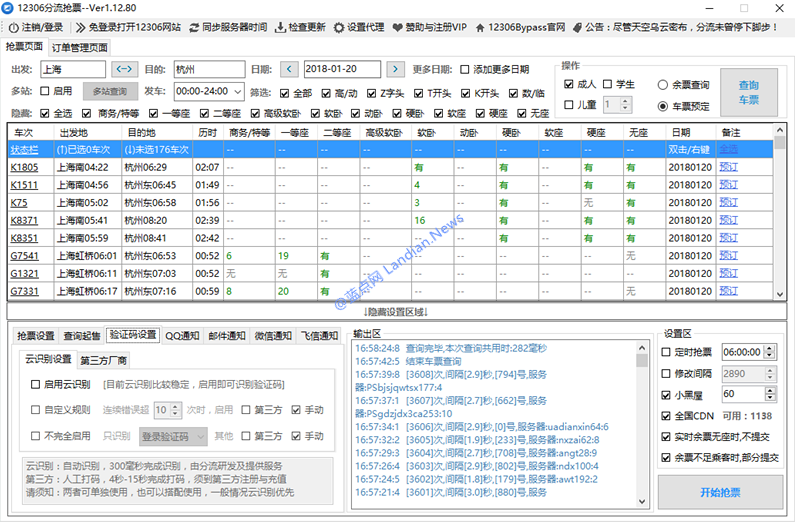Toggle 全国CDN checkbox
Screen dimensions: 795x522
(x=666, y=416)
